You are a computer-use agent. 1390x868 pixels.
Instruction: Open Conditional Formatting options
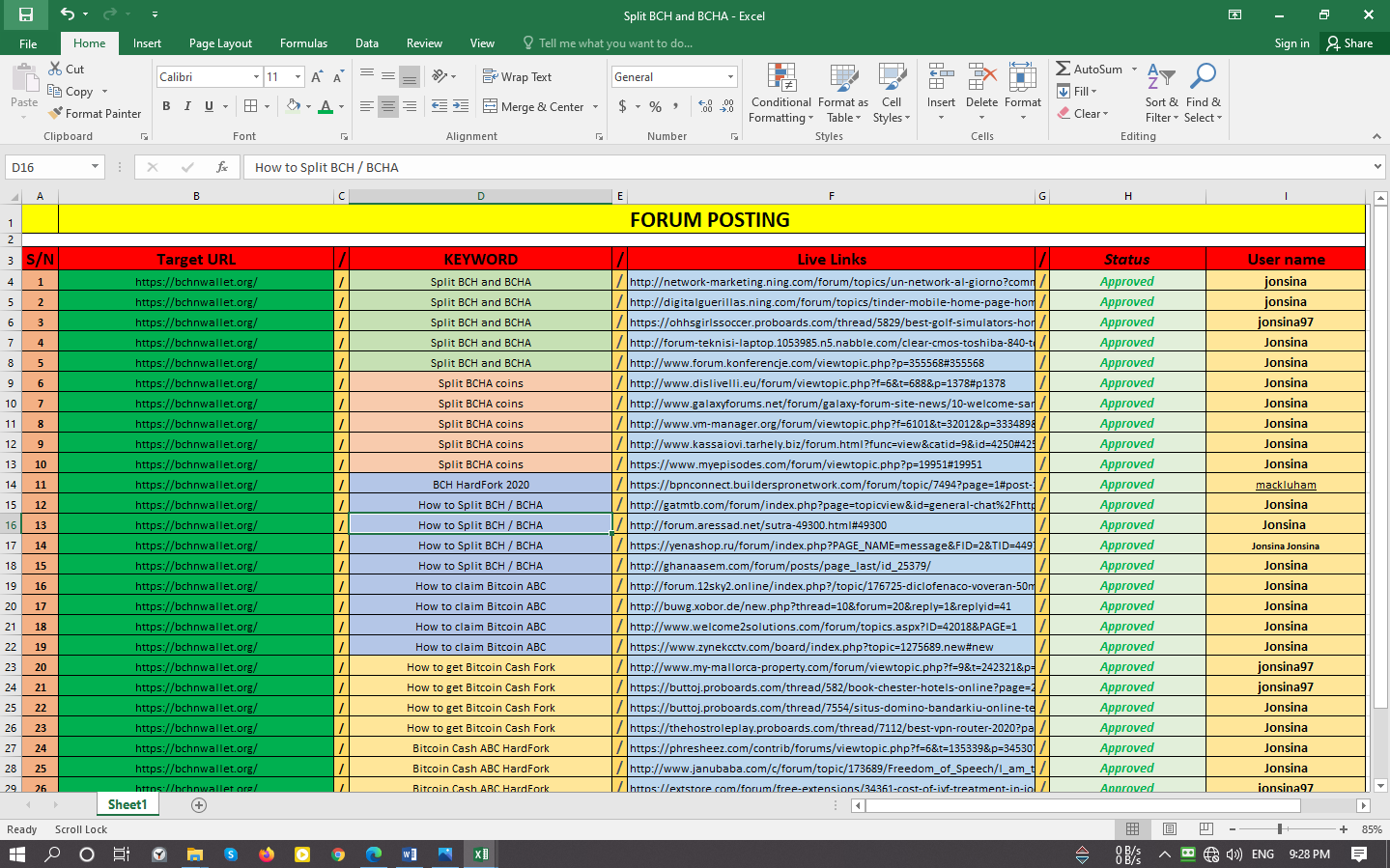pos(780,93)
